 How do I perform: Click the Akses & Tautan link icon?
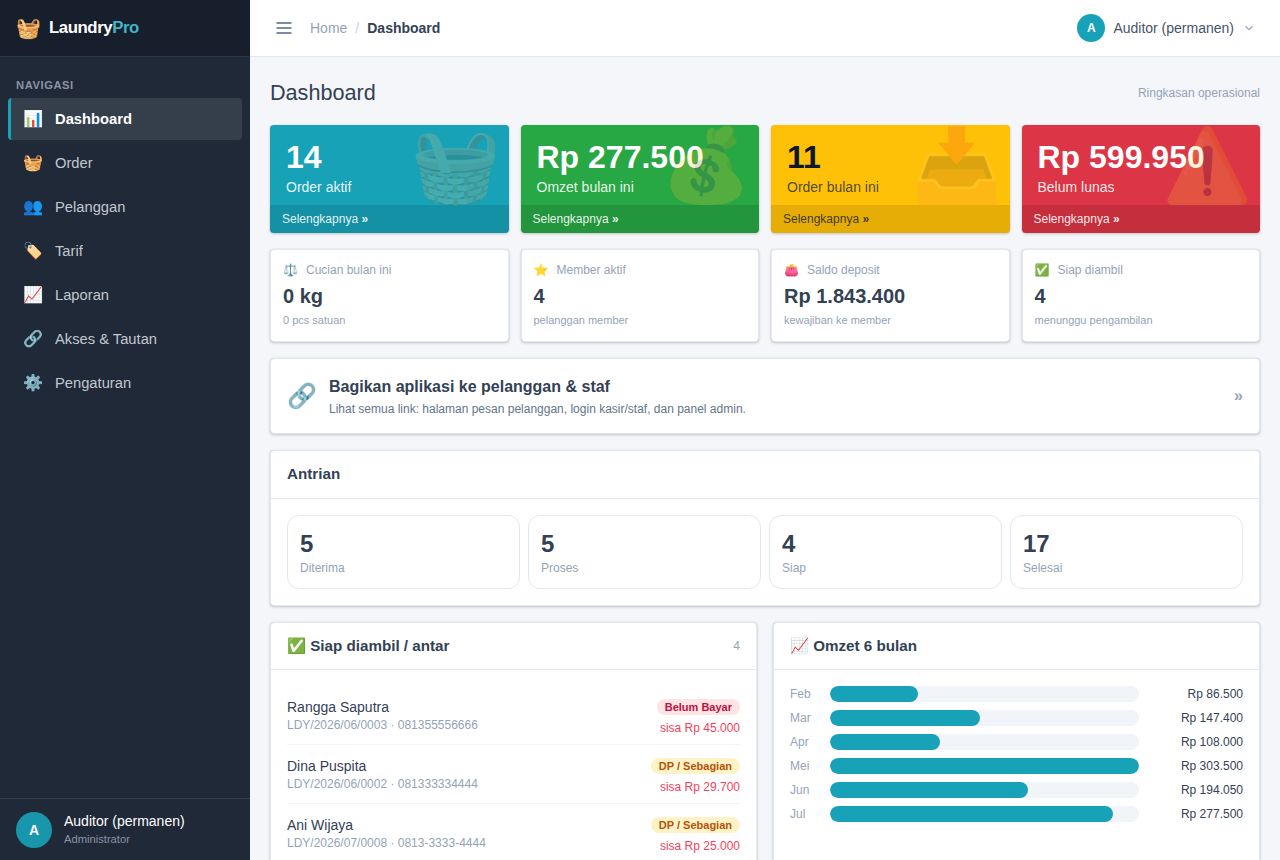(33, 339)
